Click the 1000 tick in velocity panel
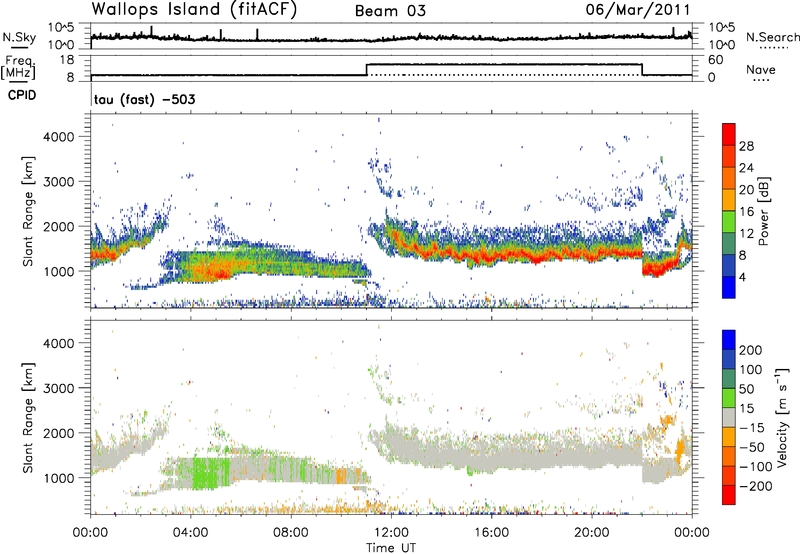This screenshot has height=554, width=800. [59, 478]
